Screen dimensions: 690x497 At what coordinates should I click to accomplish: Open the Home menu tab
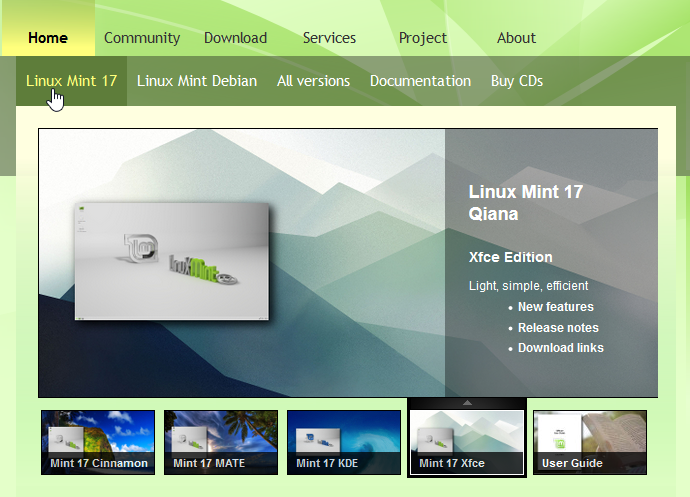coord(48,38)
